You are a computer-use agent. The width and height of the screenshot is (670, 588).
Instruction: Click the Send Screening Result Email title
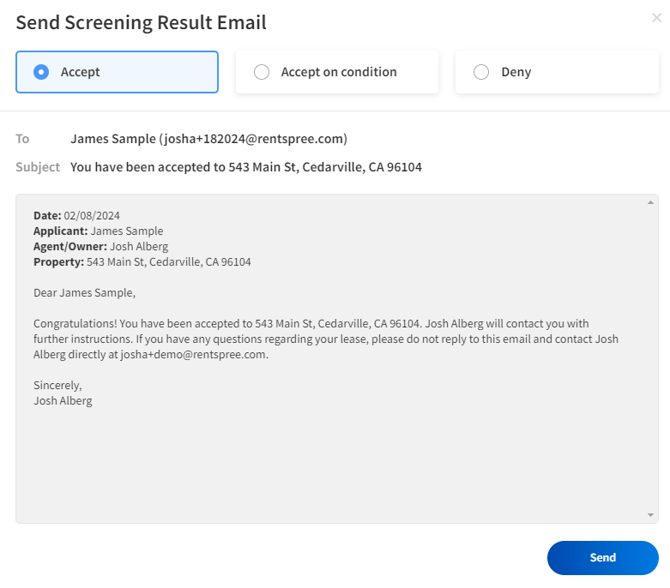[x=141, y=22]
